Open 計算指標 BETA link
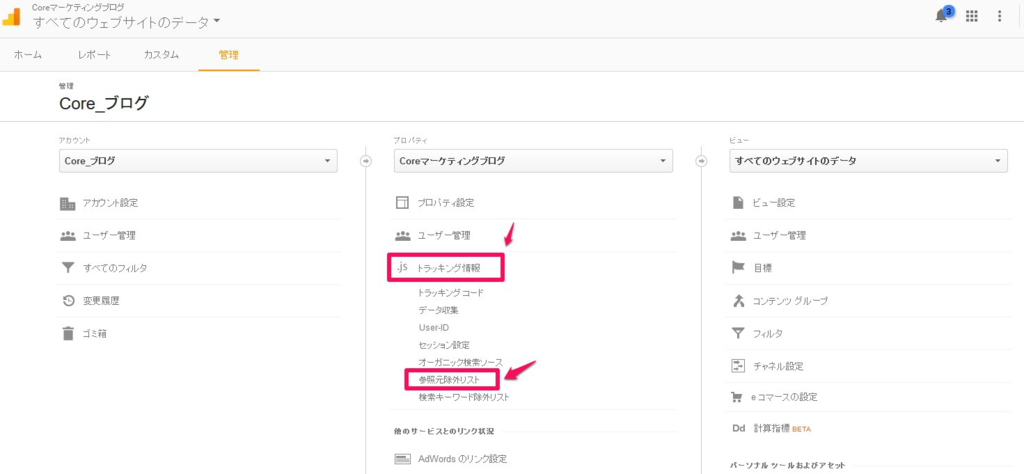Viewport: 1024px width, 474px height. [x=782, y=429]
